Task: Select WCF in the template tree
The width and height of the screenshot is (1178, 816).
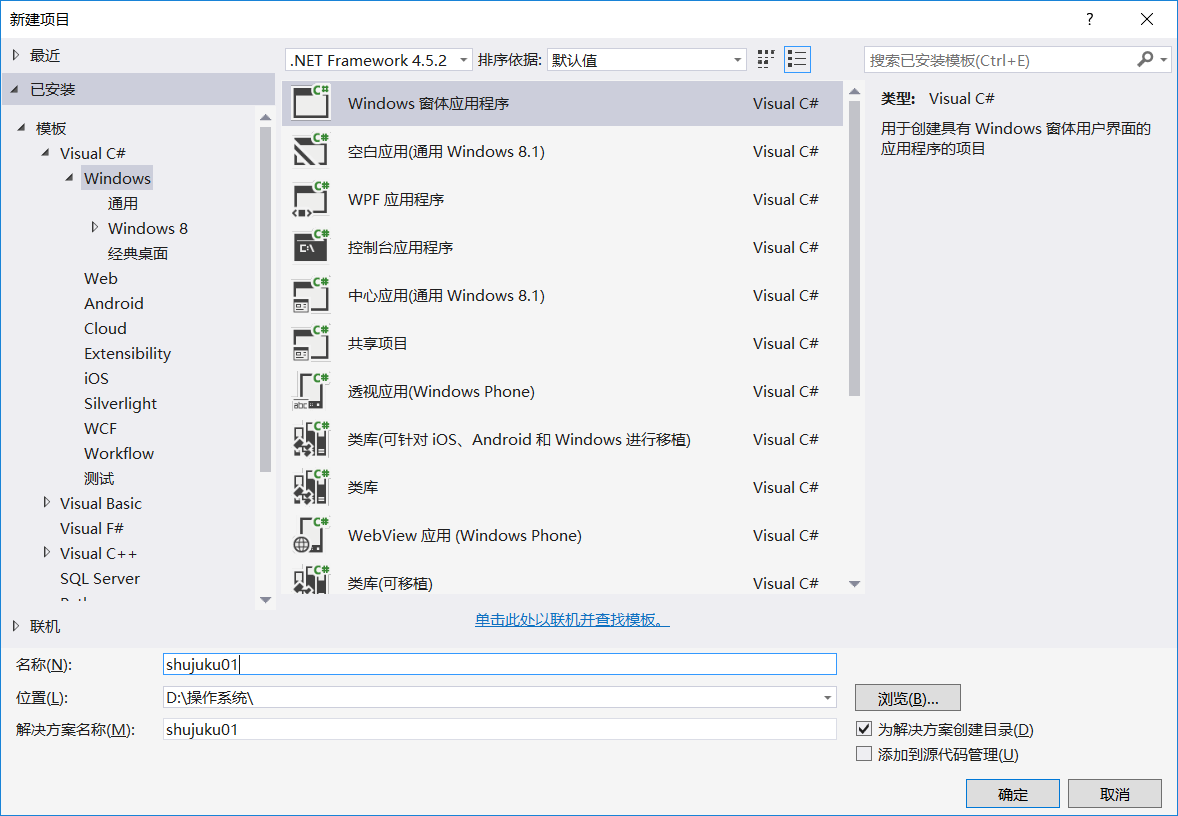Action: [100, 428]
